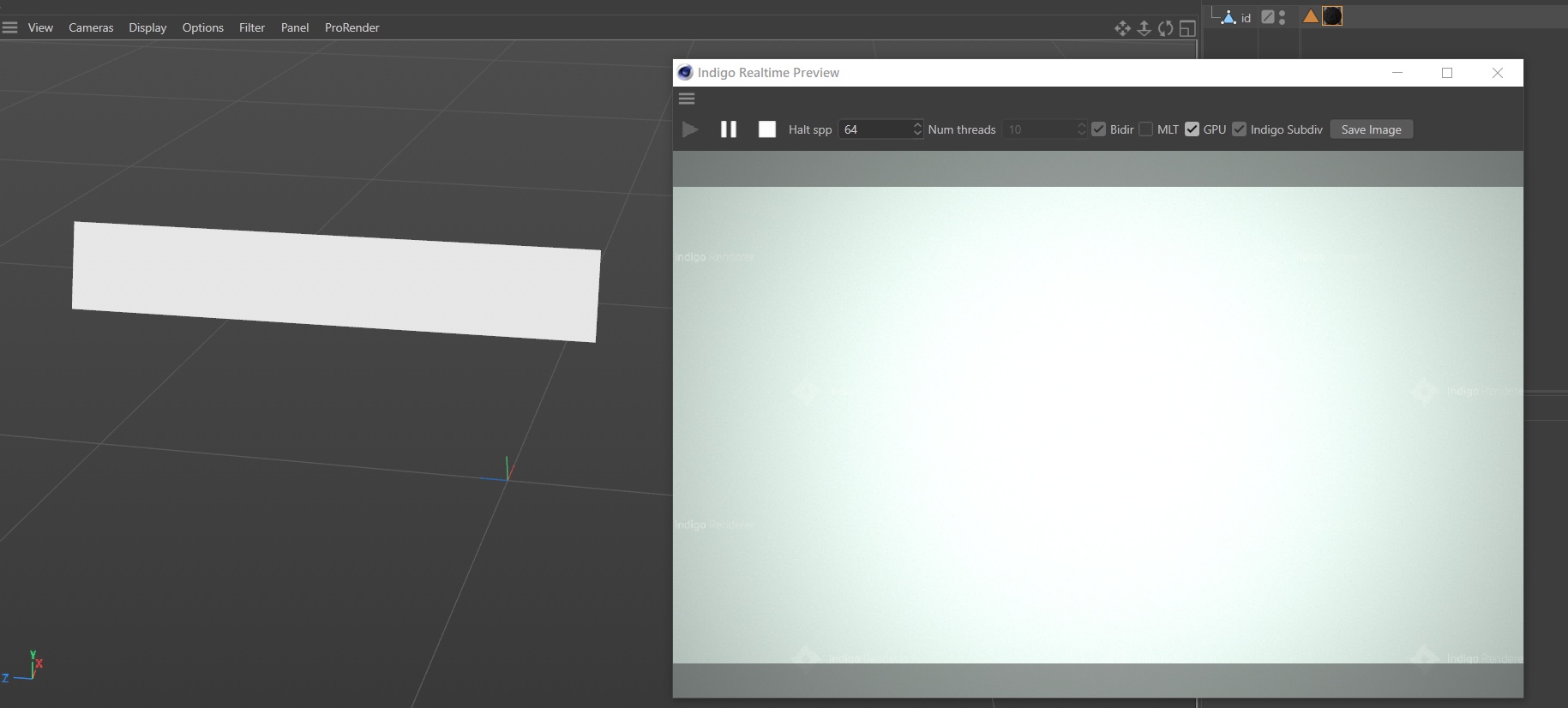Toggle the Bidir checkbox
Viewport: 1568px width, 708px height.
click(1098, 129)
